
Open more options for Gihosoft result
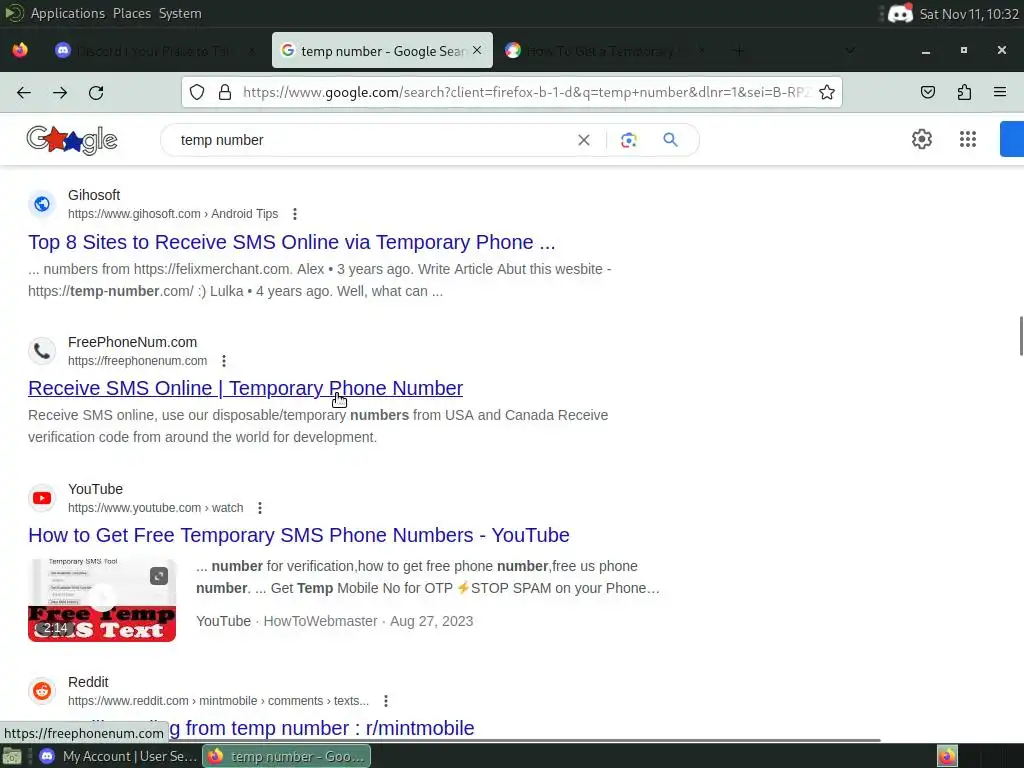[x=295, y=214]
